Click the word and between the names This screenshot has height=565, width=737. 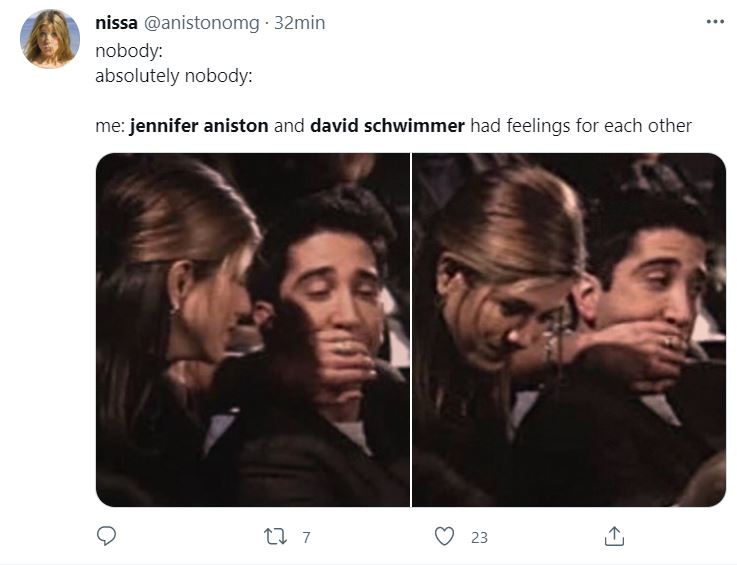[x=289, y=126]
